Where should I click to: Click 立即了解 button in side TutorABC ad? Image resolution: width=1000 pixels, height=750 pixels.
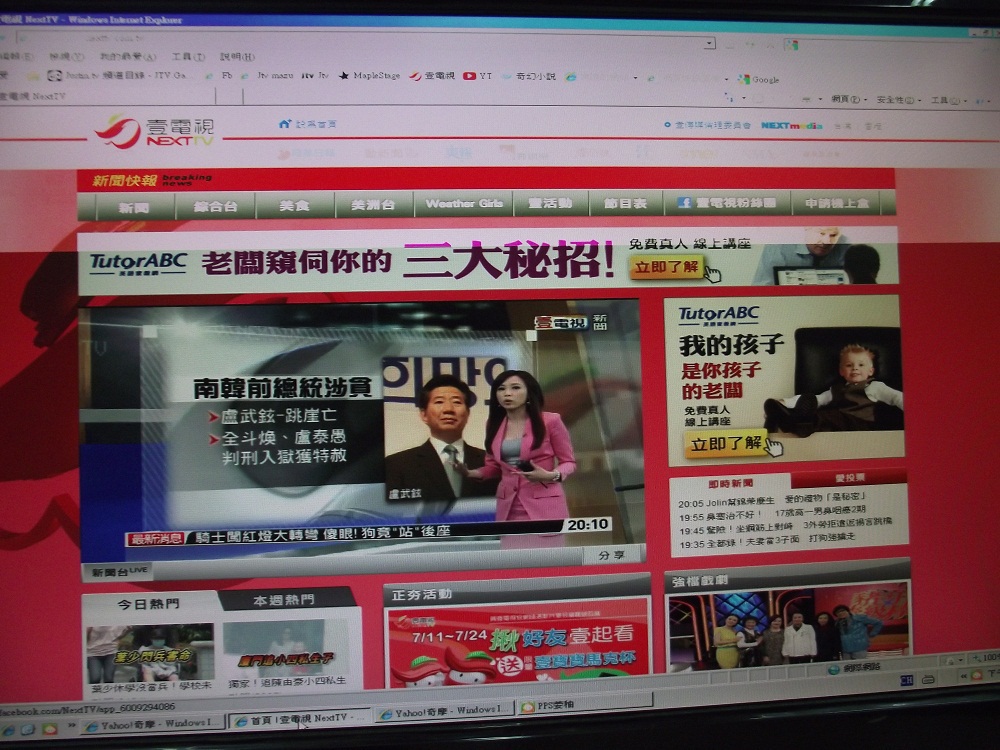click(726, 443)
